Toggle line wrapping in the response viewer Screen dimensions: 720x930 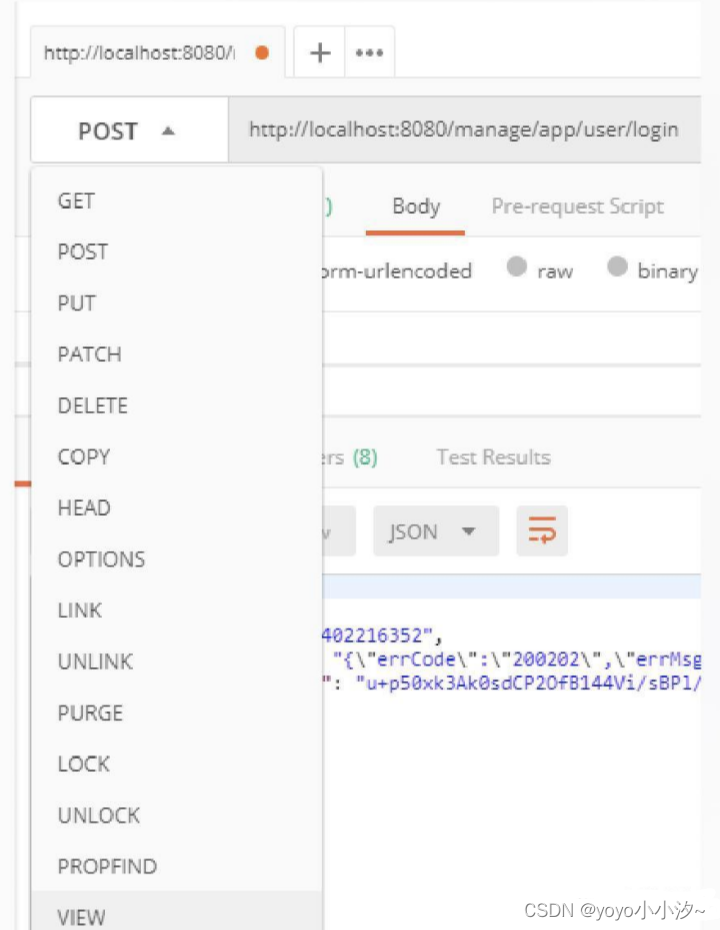(541, 531)
